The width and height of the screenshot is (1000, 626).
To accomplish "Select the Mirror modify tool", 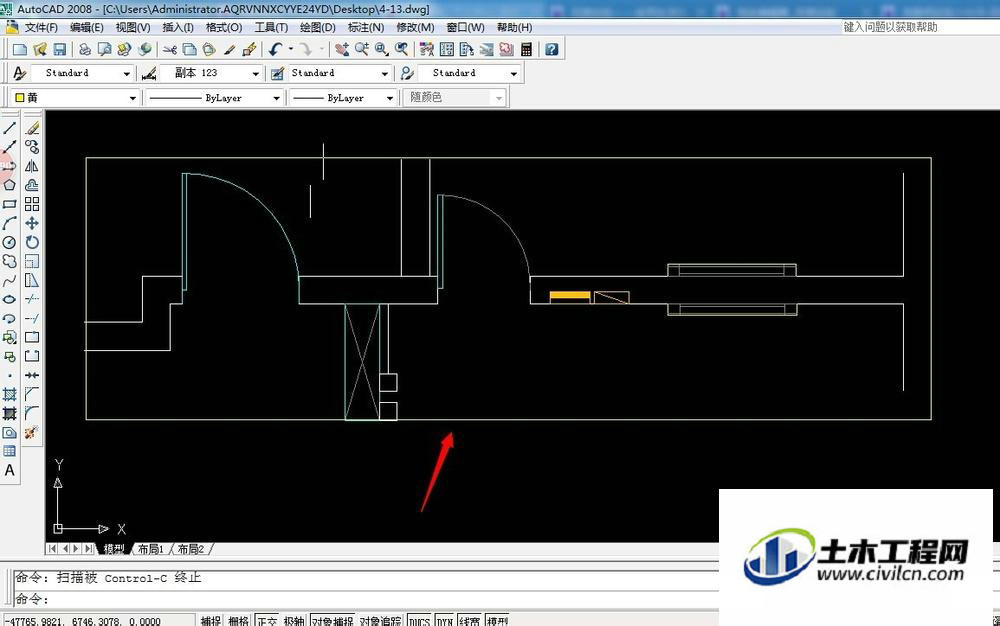I will 32,166.
